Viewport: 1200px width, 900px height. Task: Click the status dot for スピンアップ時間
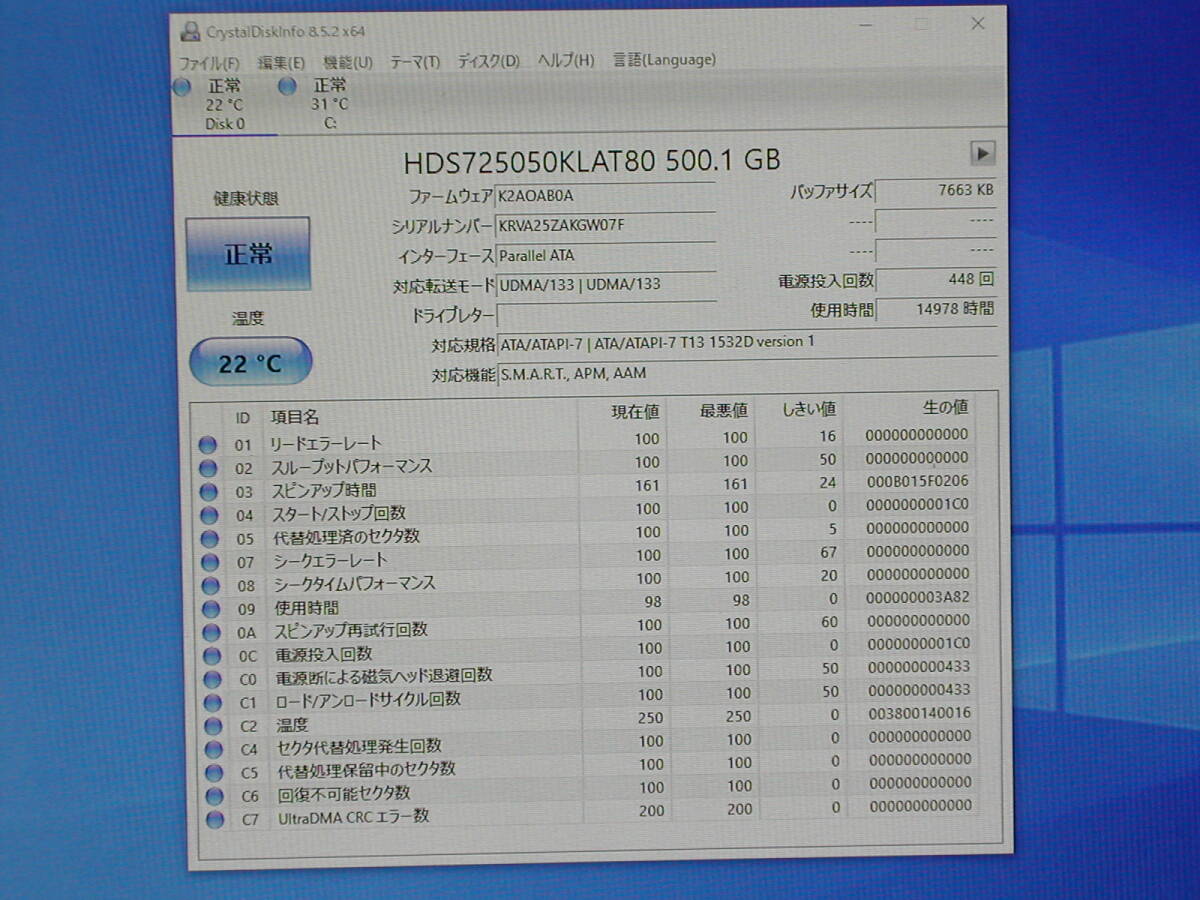click(x=208, y=491)
